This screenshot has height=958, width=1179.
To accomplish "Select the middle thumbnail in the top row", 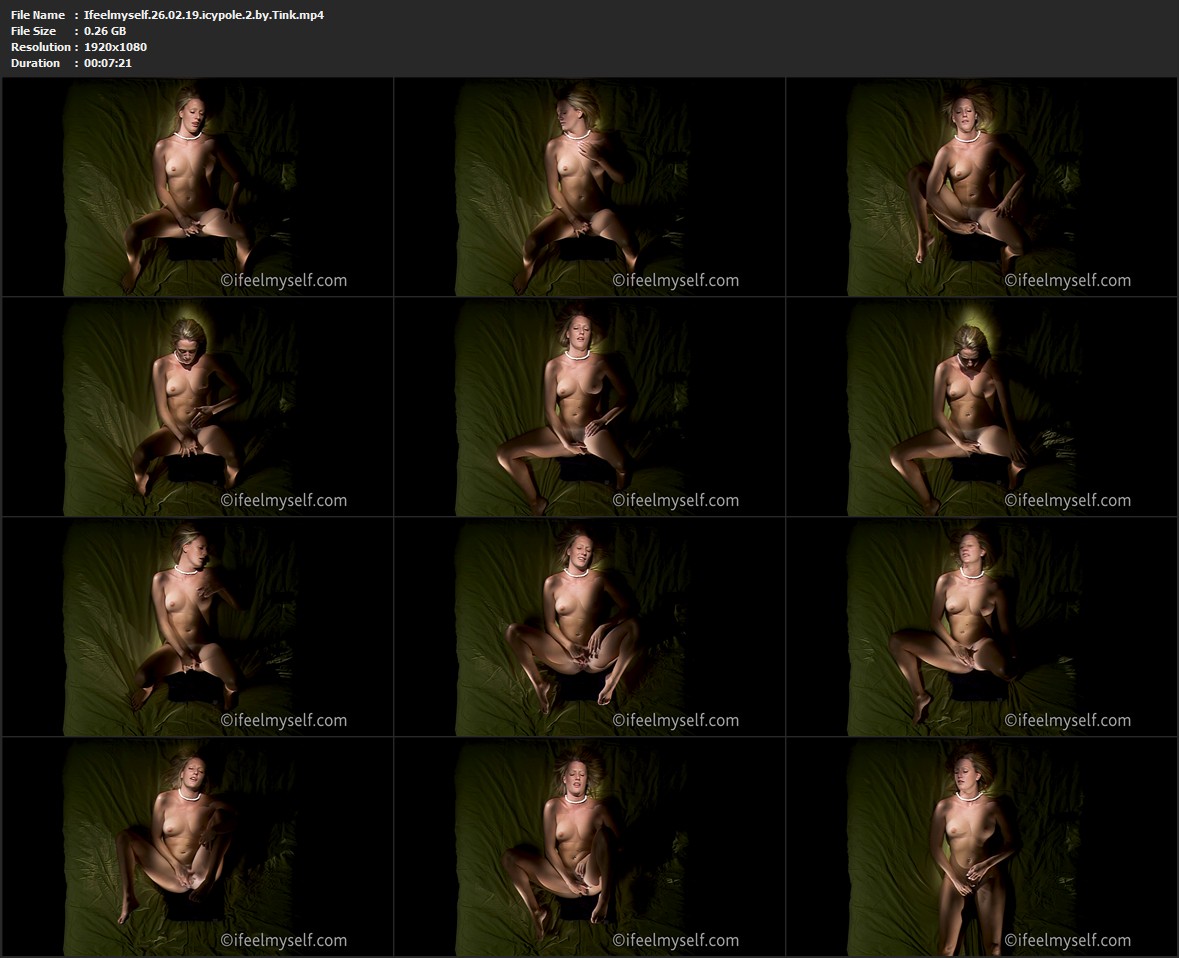I will (x=590, y=187).
